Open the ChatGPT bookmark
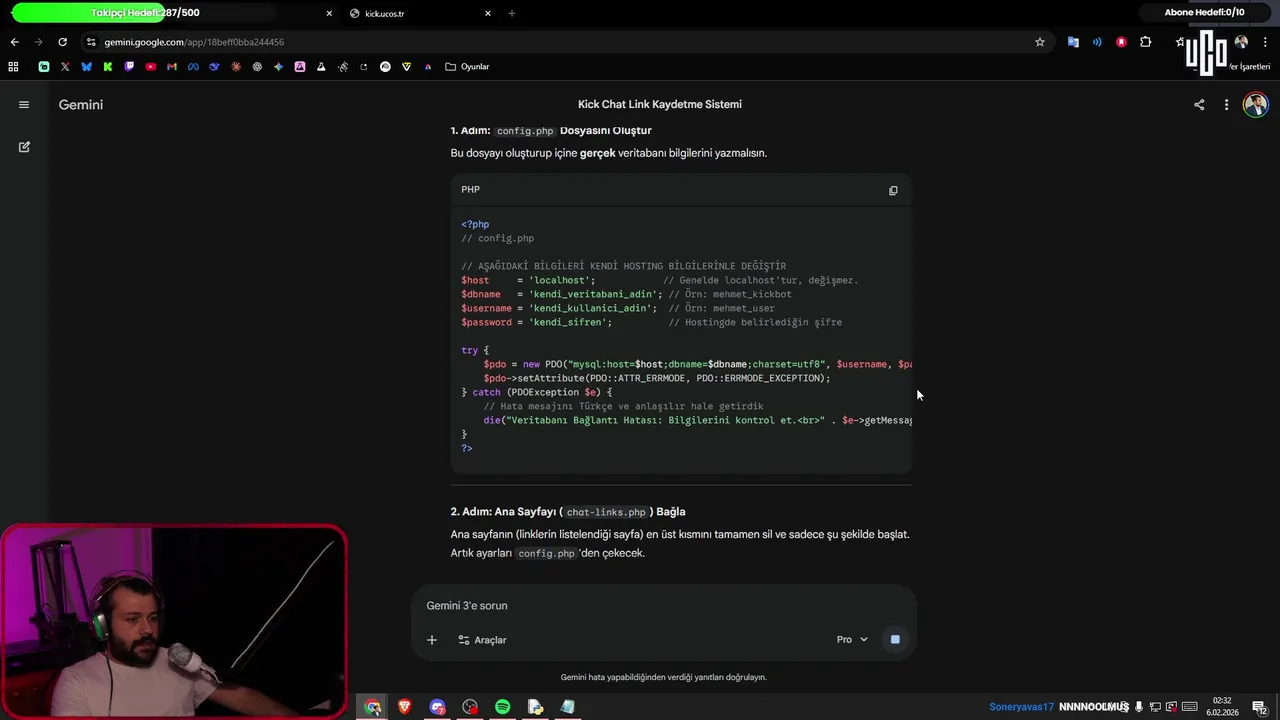 257,67
